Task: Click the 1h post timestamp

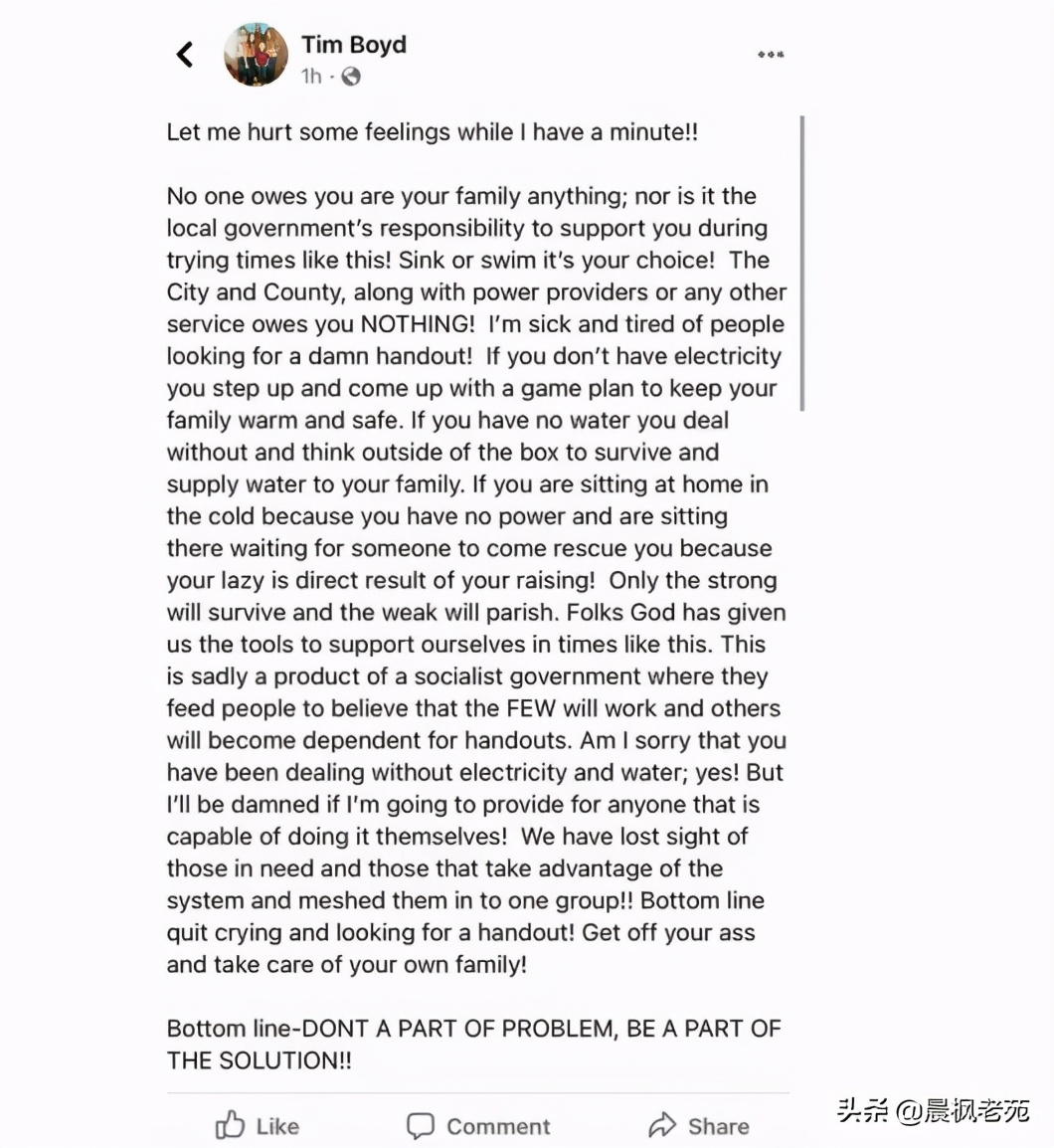Action: coord(311,77)
